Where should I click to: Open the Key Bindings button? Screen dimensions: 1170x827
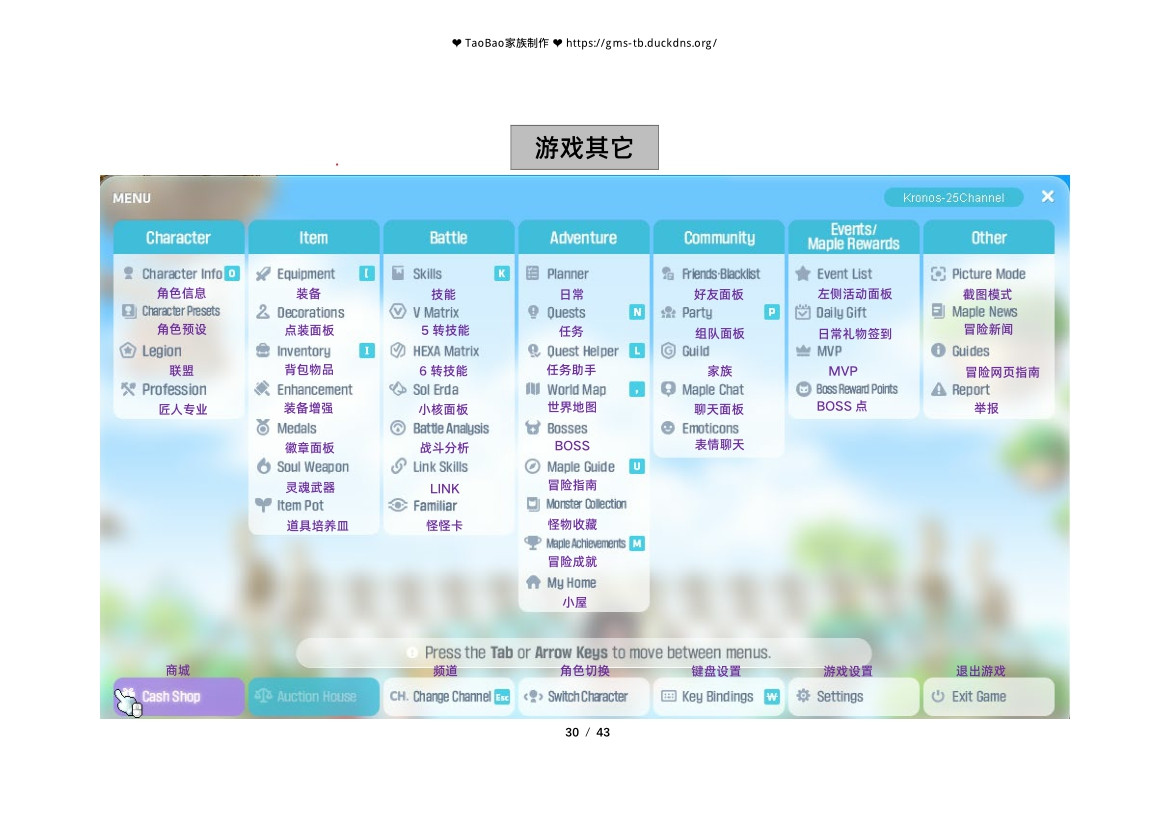coord(718,697)
